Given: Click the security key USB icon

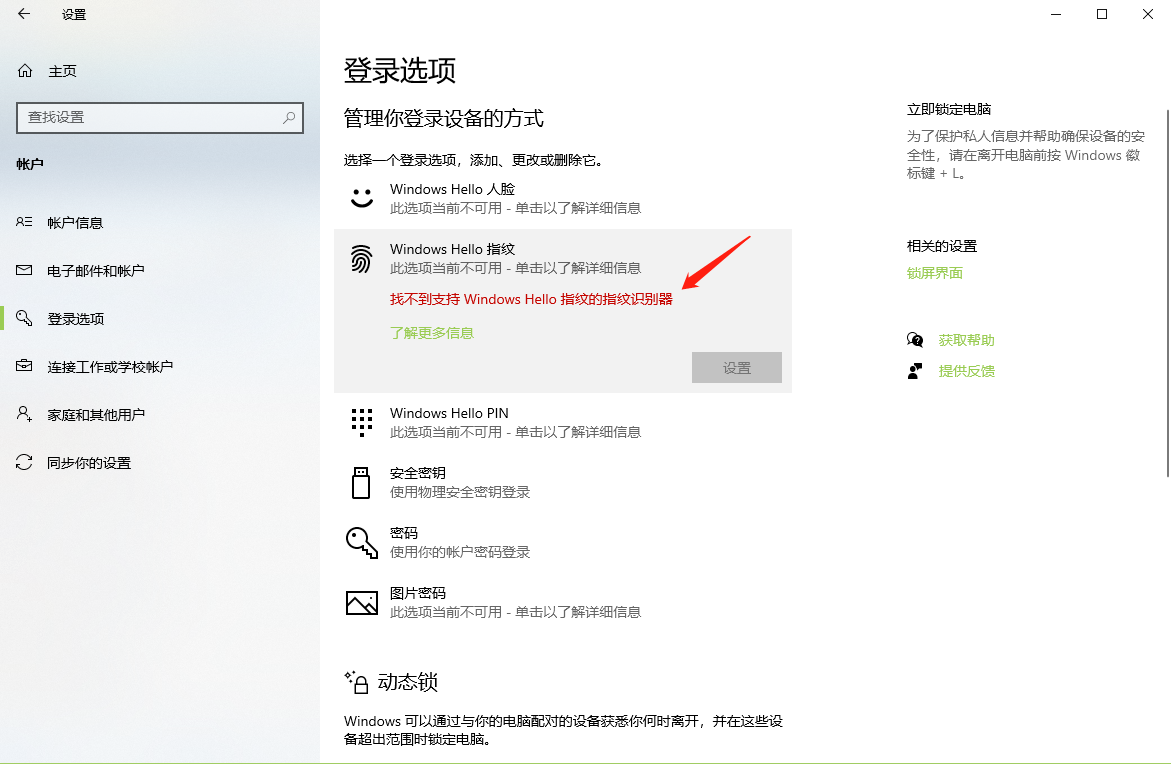Looking at the screenshot, I should coord(361,482).
